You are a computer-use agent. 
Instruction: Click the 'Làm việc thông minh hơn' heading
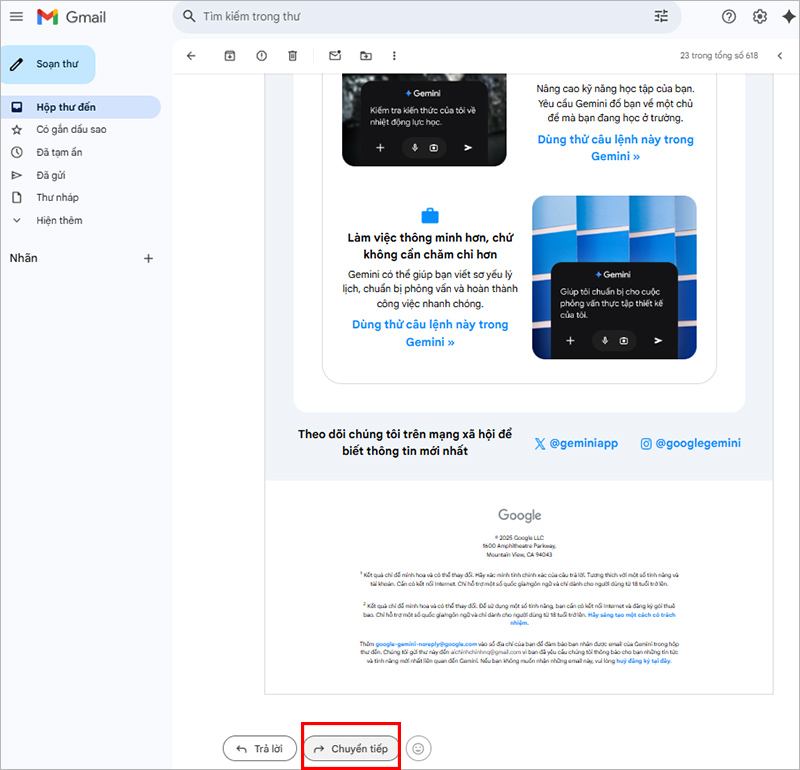click(430, 246)
